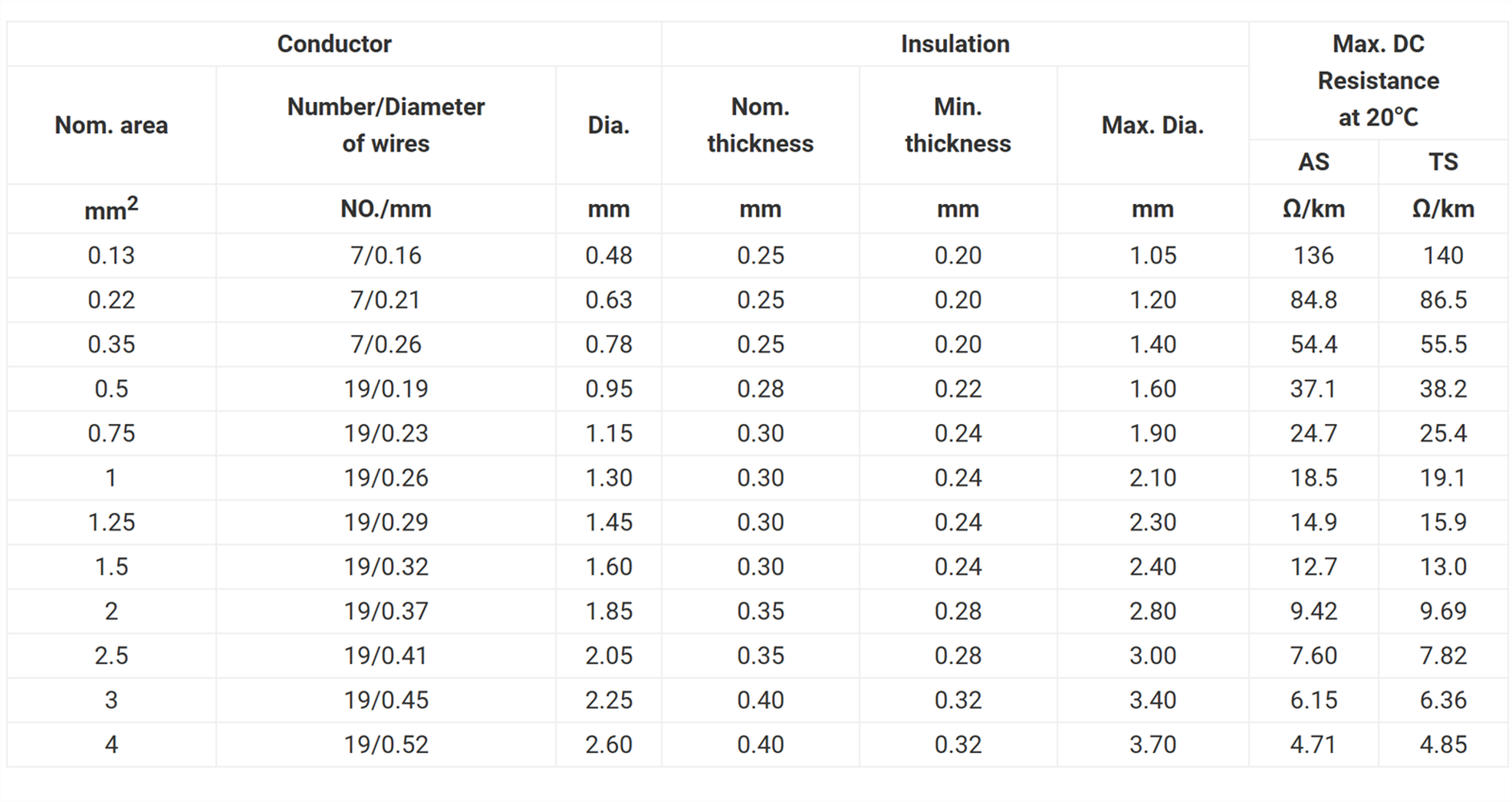
Task: Select the TS resistance sub-header
Action: (x=1443, y=162)
